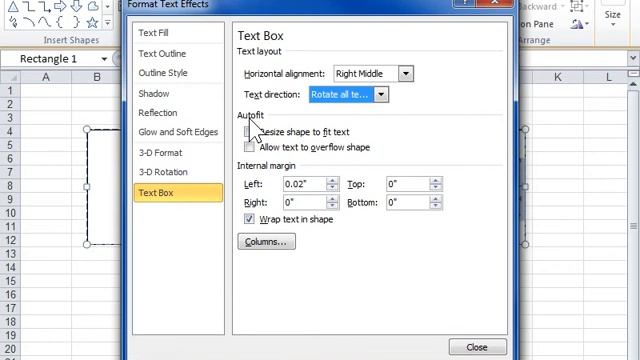Pick the curve line shape
This screenshot has width=640, height=360.
click(x=44, y=22)
